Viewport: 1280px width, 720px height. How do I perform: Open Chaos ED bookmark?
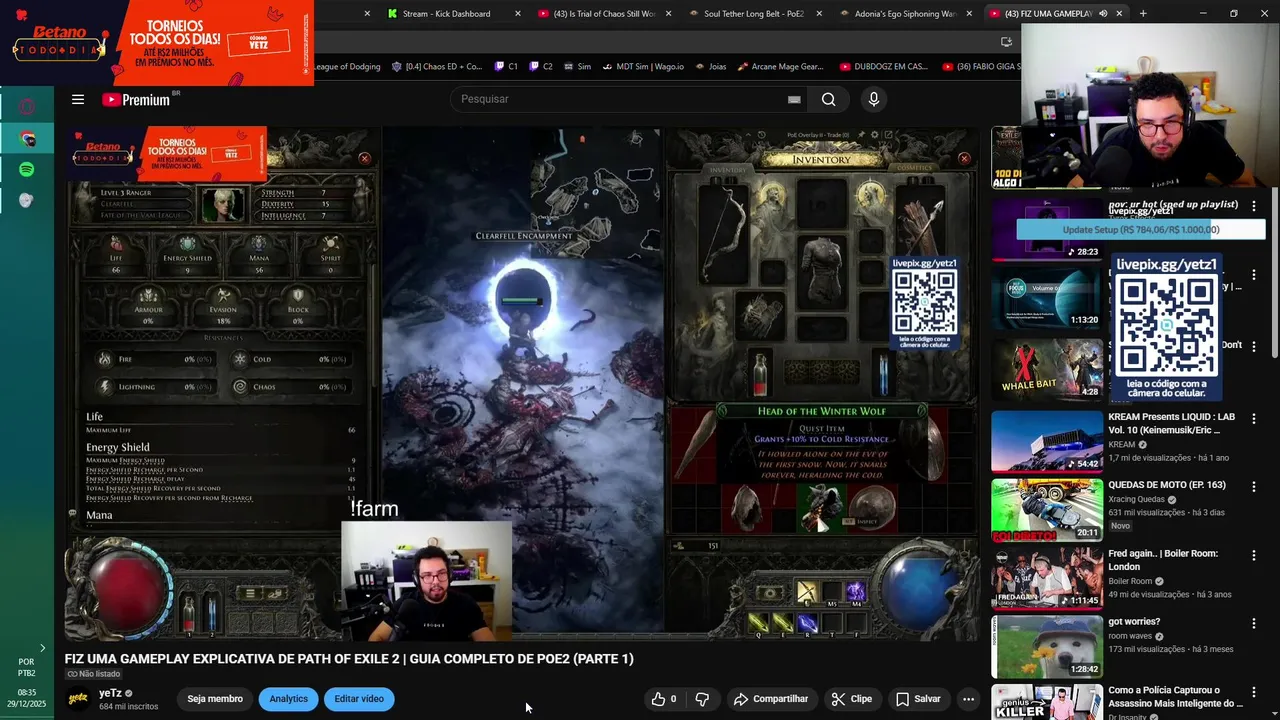(437, 66)
